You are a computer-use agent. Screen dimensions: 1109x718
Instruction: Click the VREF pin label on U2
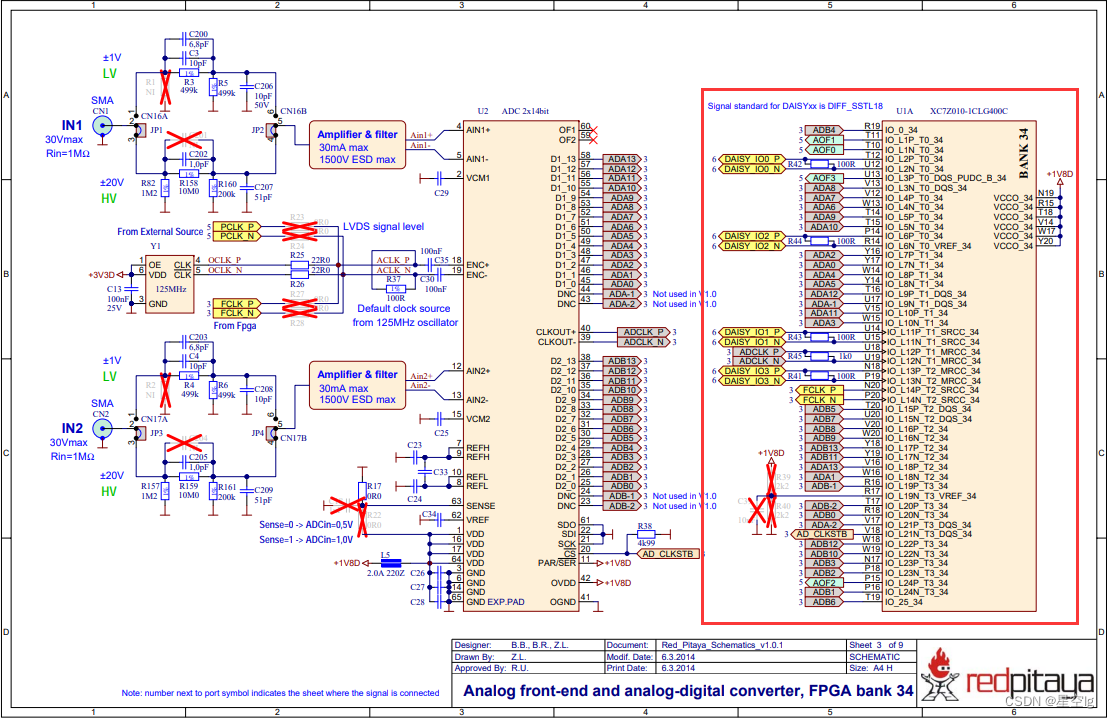(x=477, y=520)
